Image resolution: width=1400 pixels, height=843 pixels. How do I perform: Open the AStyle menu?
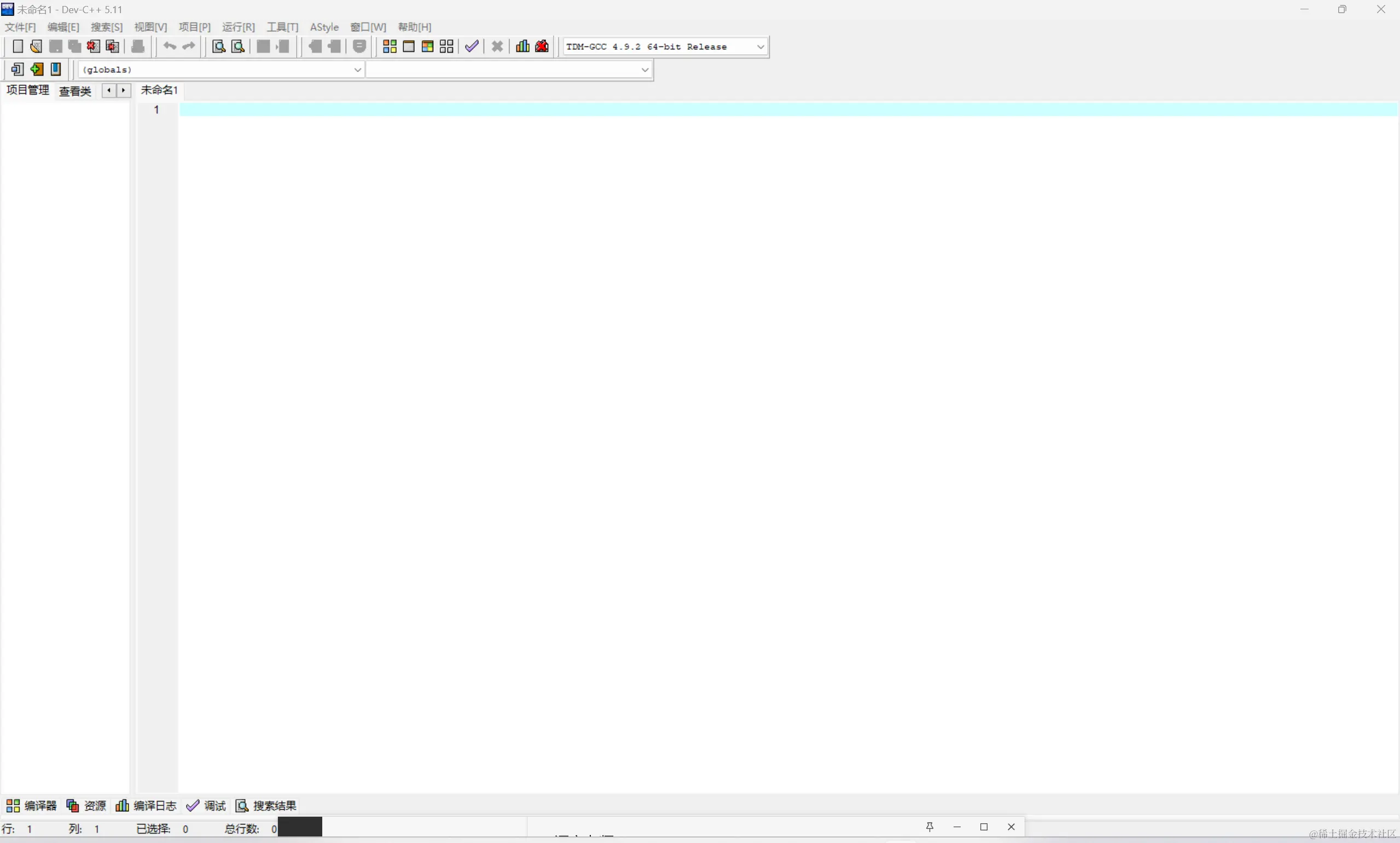coord(324,27)
